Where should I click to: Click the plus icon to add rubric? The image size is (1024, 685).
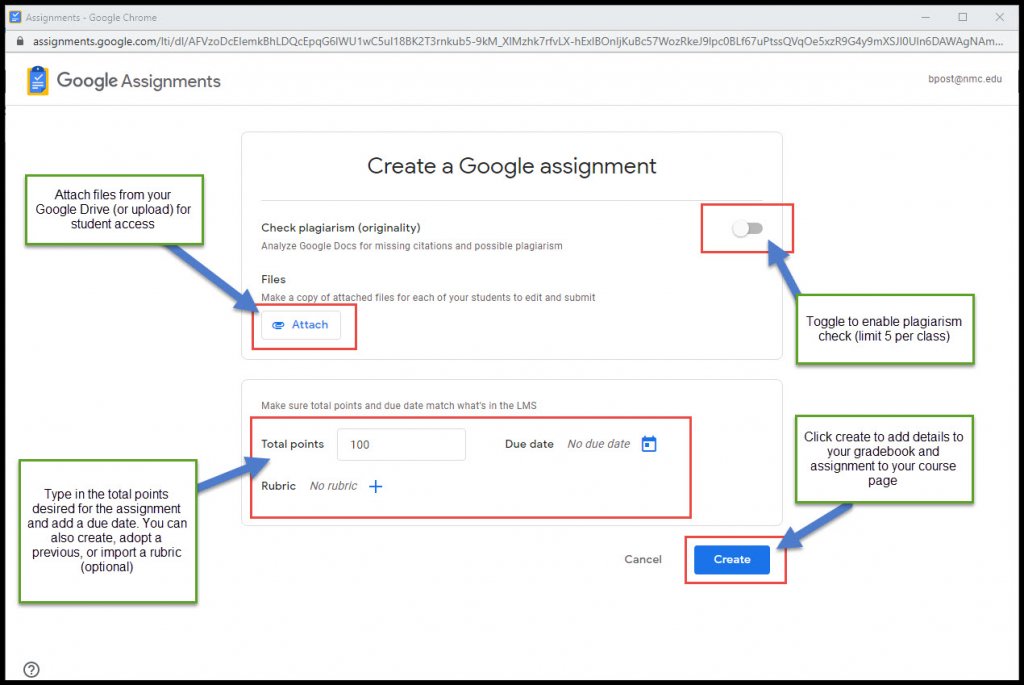pyautogui.click(x=376, y=487)
